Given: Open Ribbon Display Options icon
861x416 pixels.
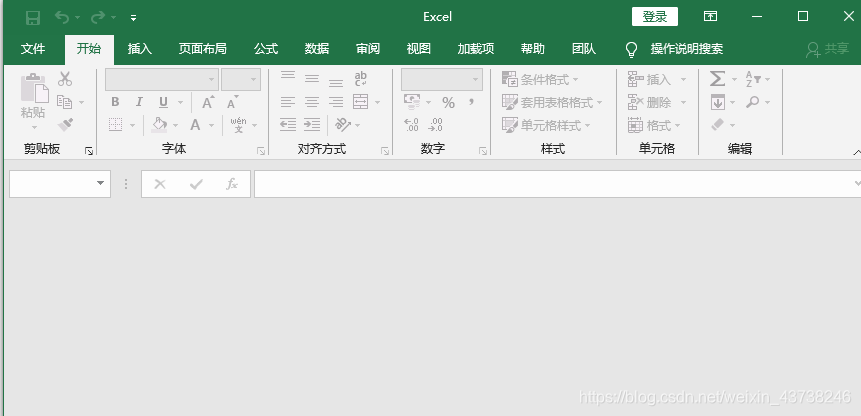Looking at the screenshot, I should point(711,16).
